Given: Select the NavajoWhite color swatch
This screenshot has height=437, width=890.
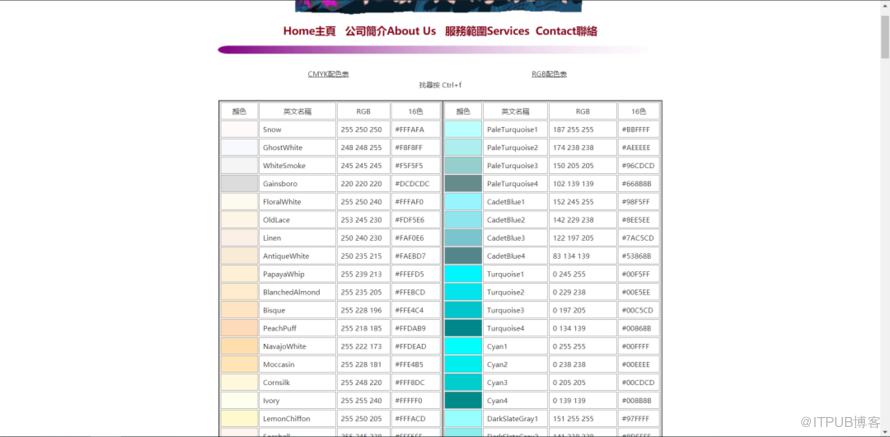Looking at the screenshot, I should [240, 347].
